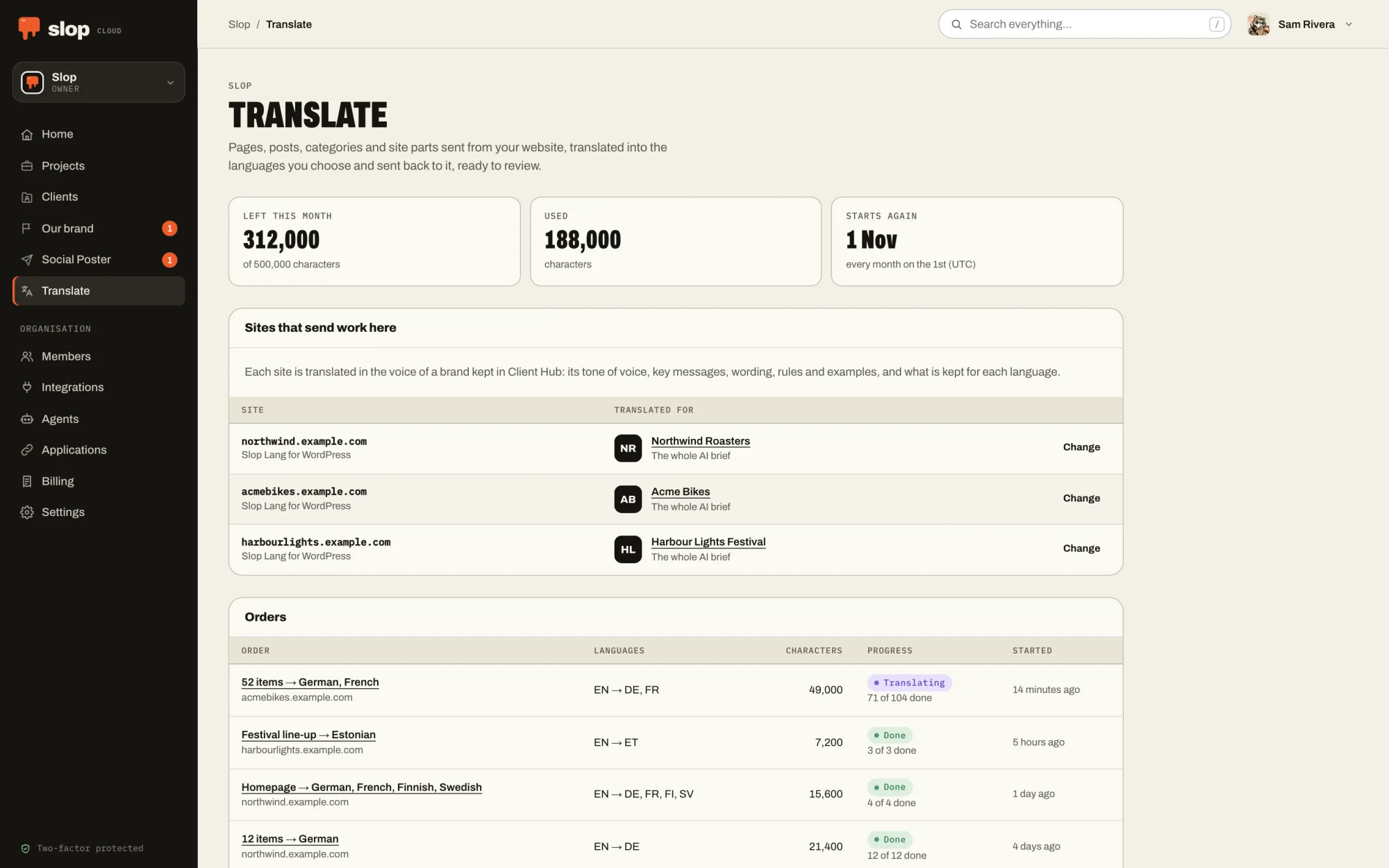Click the Translating status badge

click(x=909, y=683)
